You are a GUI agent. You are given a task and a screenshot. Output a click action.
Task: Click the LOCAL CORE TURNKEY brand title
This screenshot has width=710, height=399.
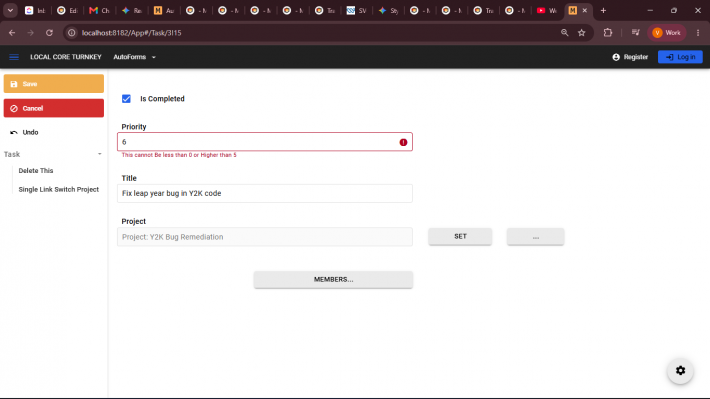[x=66, y=57]
